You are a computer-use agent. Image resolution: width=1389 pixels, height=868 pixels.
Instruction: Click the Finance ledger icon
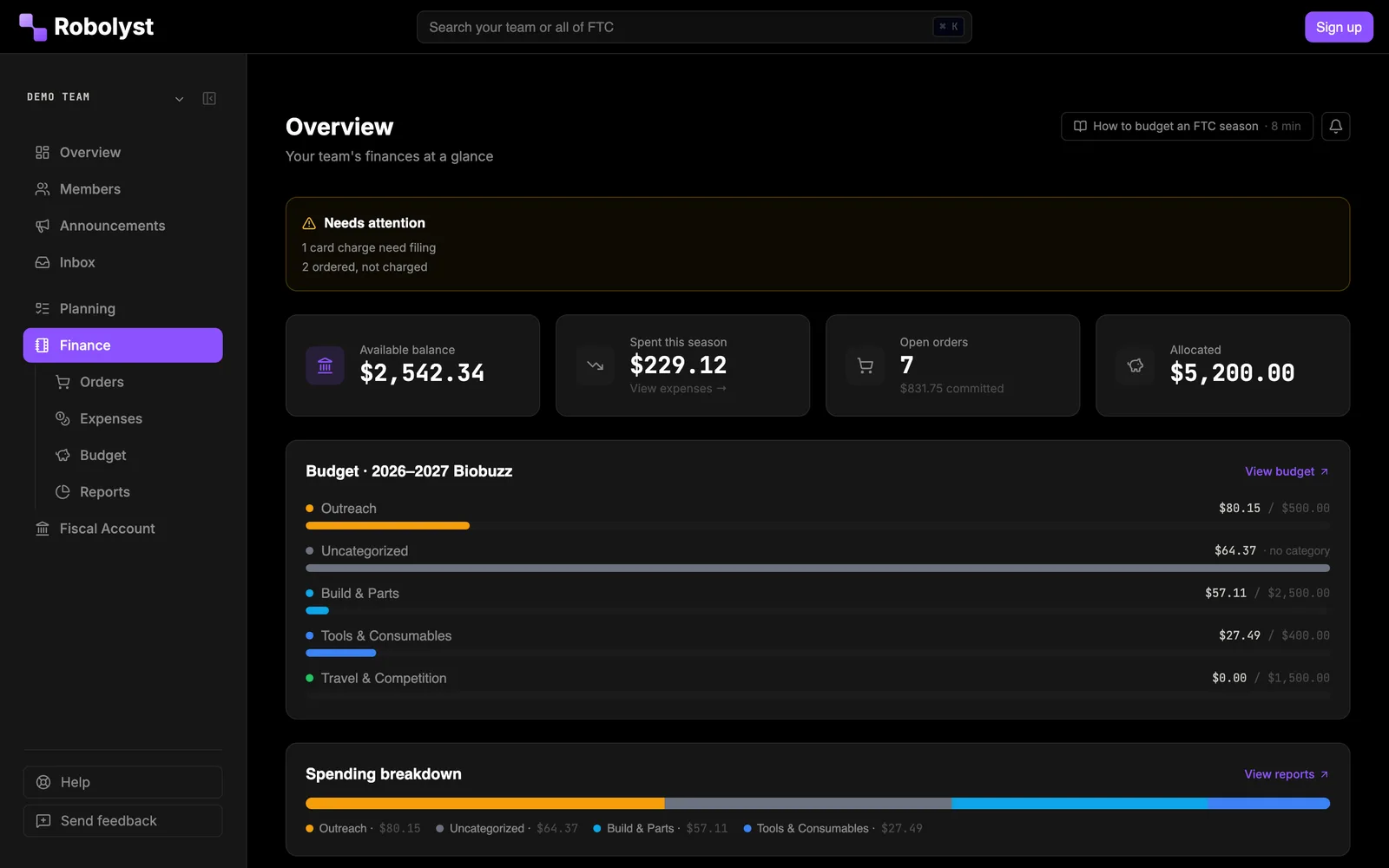pyautogui.click(x=42, y=345)
